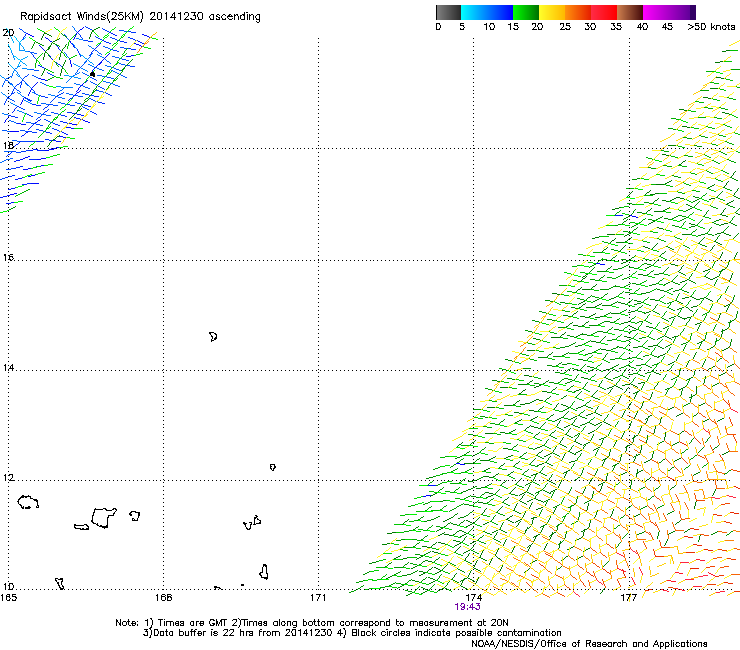Pick the yellow 20-25 knots legend color

(x=552, y=12)
